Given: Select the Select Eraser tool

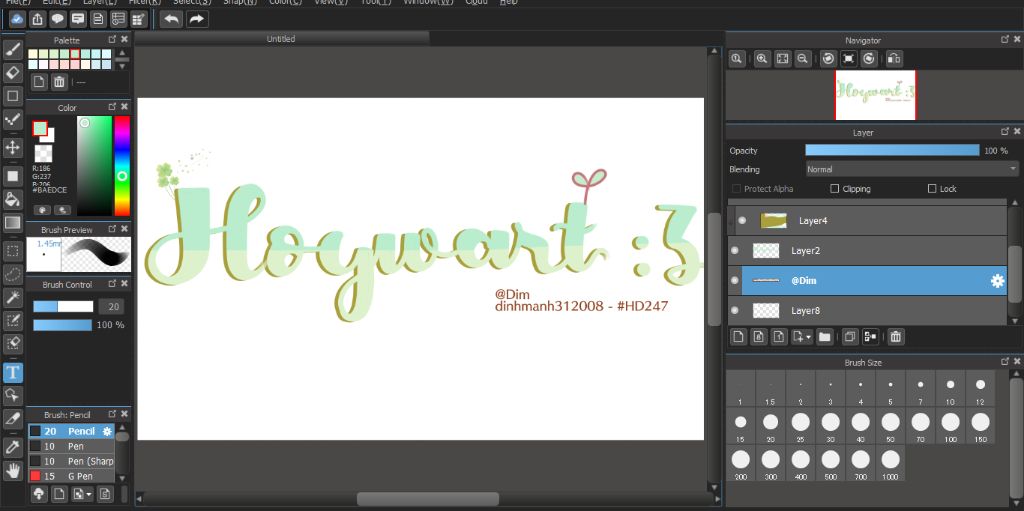Looking at the screenshot, I should [13, 344].
